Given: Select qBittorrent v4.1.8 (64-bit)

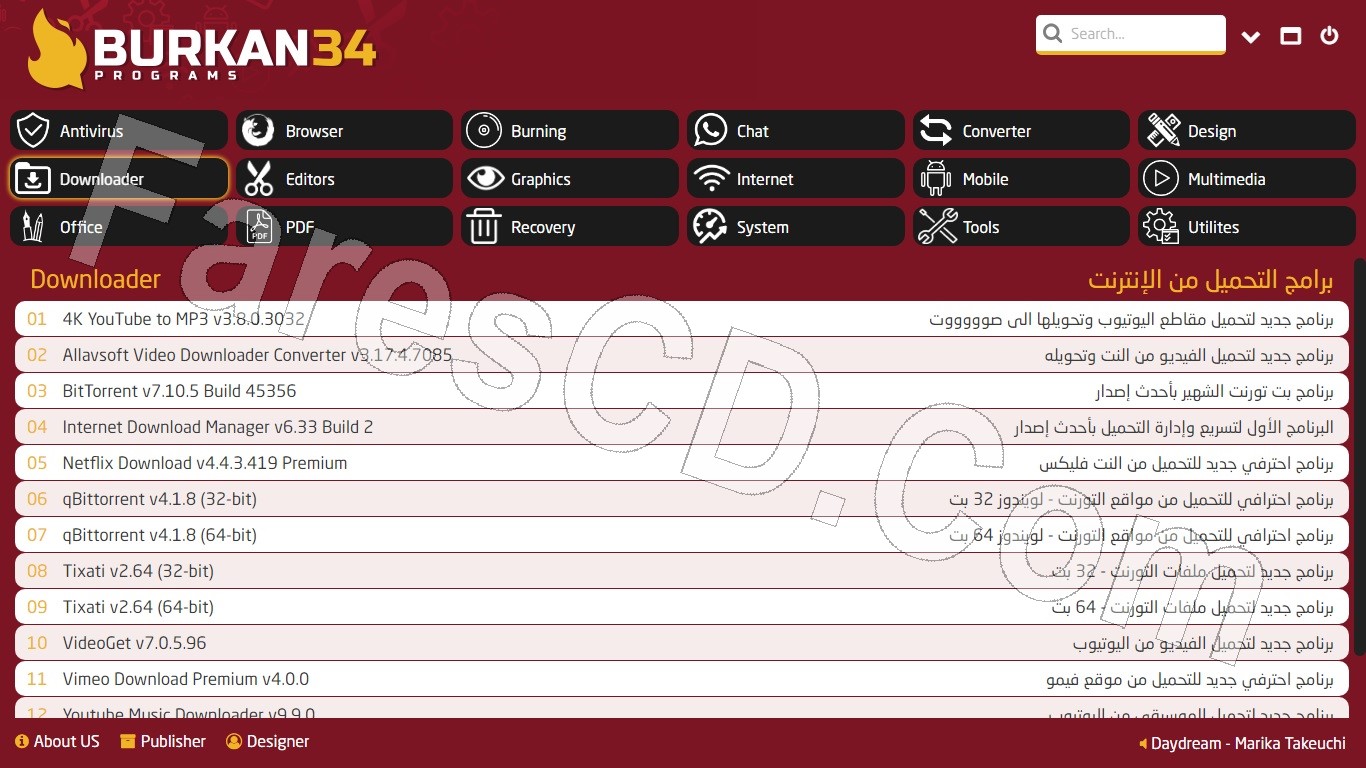Looking at the screenshot, I should click(x=682, y=535).
